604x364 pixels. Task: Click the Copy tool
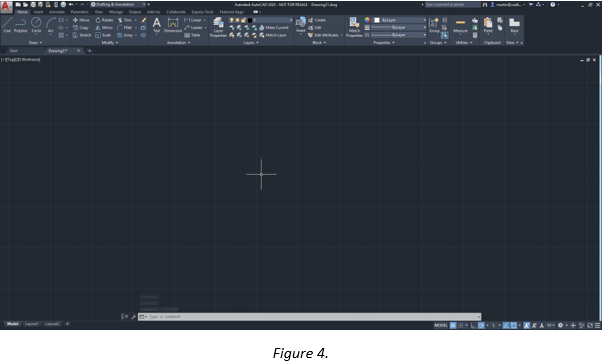coord(81,28)
